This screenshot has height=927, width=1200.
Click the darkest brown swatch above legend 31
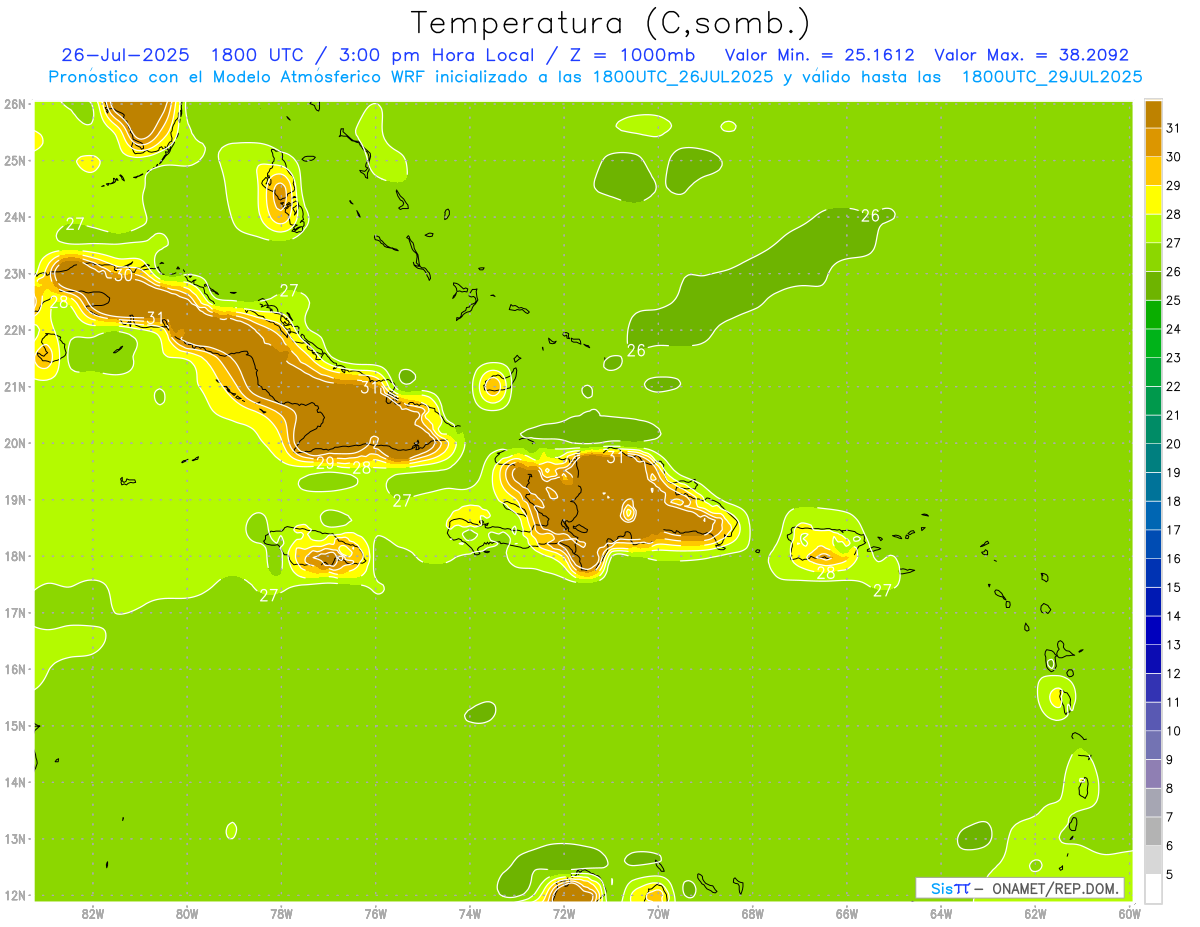[x=1153, y=114]
